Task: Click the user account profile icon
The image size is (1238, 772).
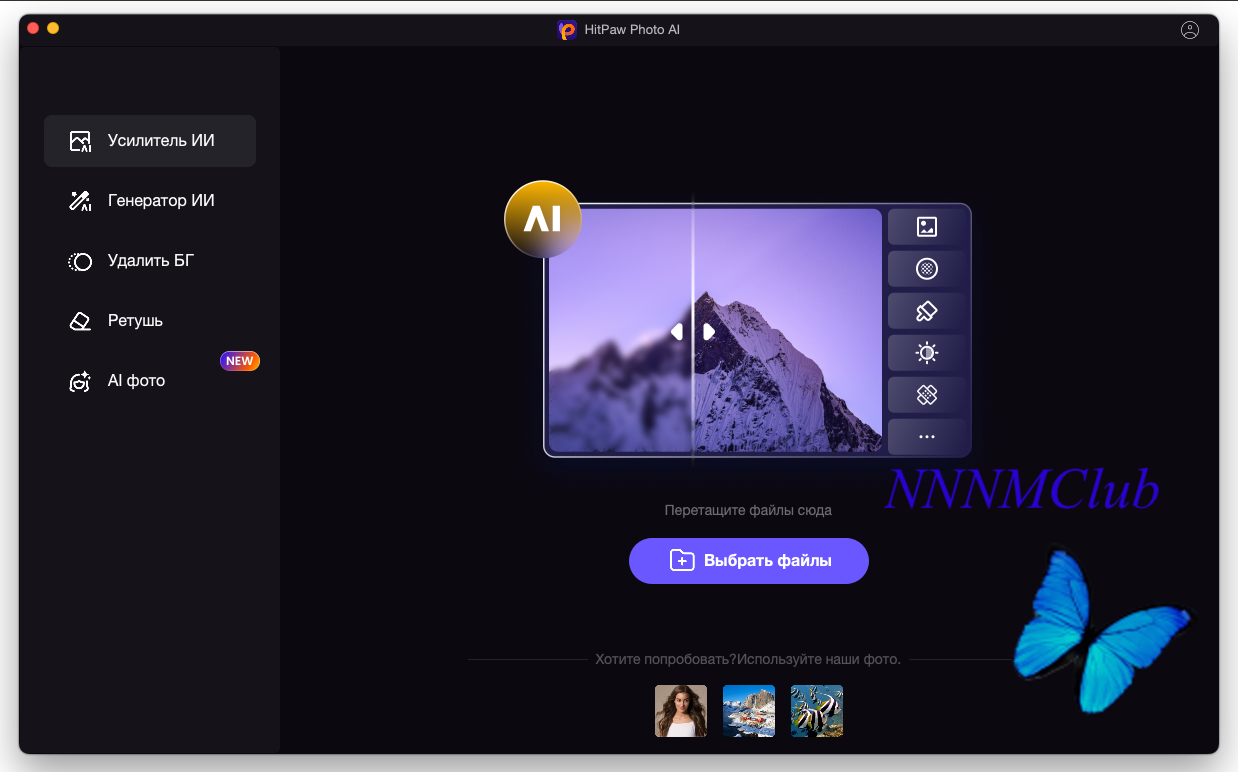Action: point(1189,30)
